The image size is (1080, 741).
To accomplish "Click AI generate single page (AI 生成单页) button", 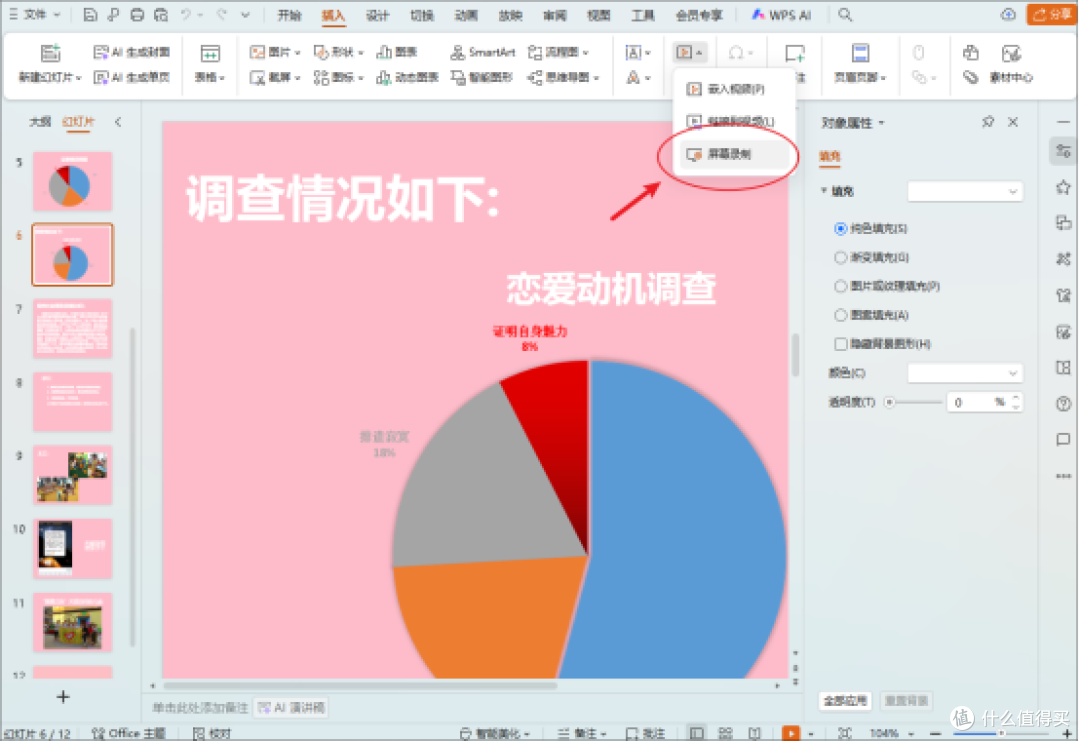I will tap(131, 77).
